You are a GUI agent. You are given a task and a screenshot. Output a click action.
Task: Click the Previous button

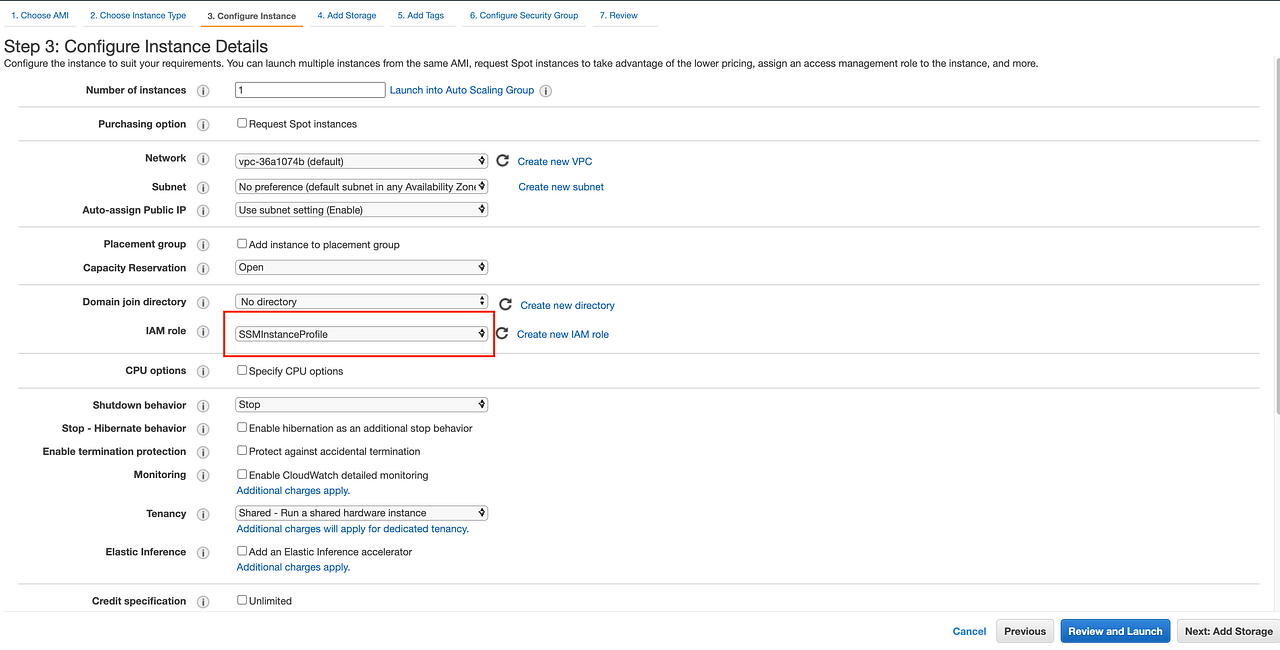click(x=1025, y=631)
